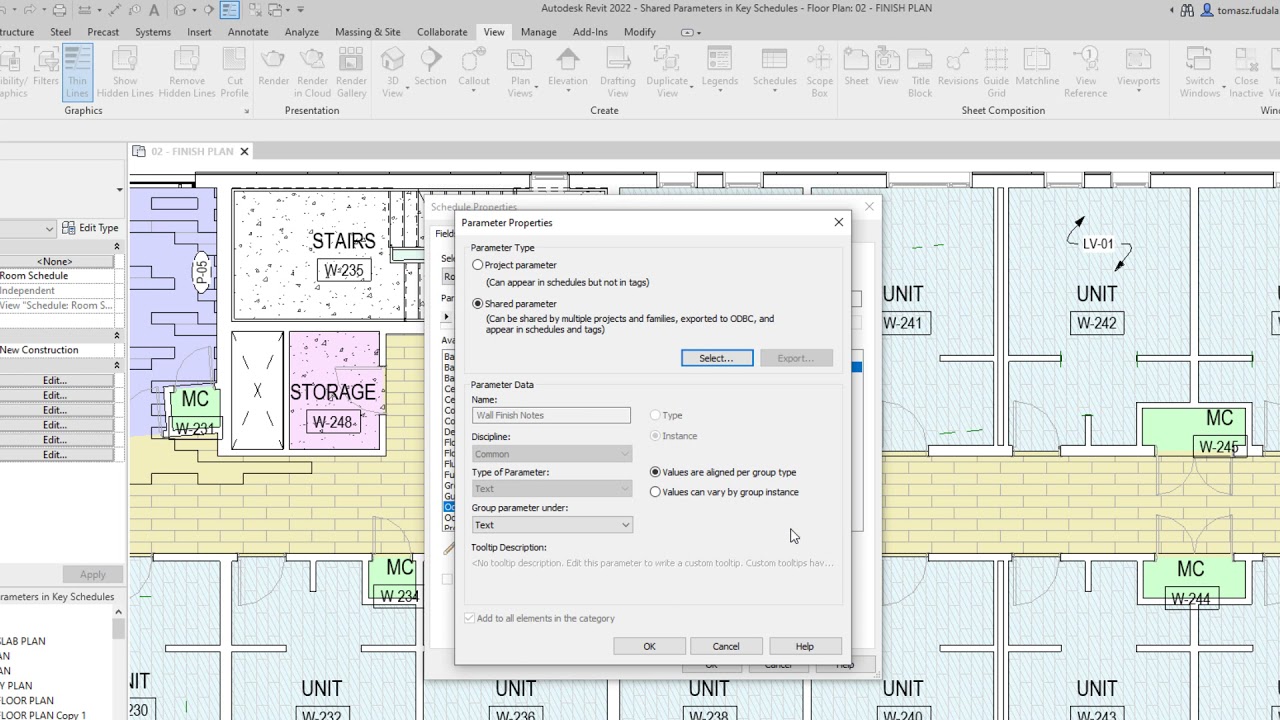Open the Group parameter under dropdown

pos(552,525)
